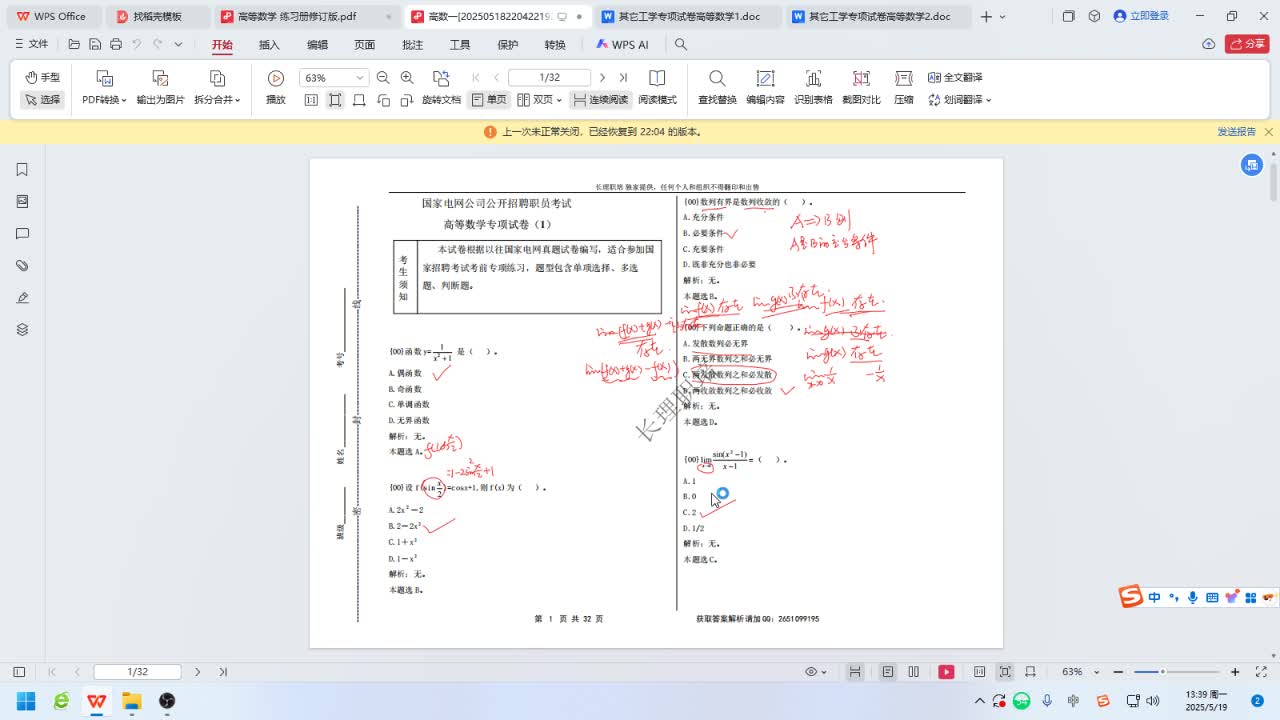Click 截图对比 screenshot compare tool
The width and height of the screenshot is (1280, 720).
pyautogui.click(x=861, y=88)
